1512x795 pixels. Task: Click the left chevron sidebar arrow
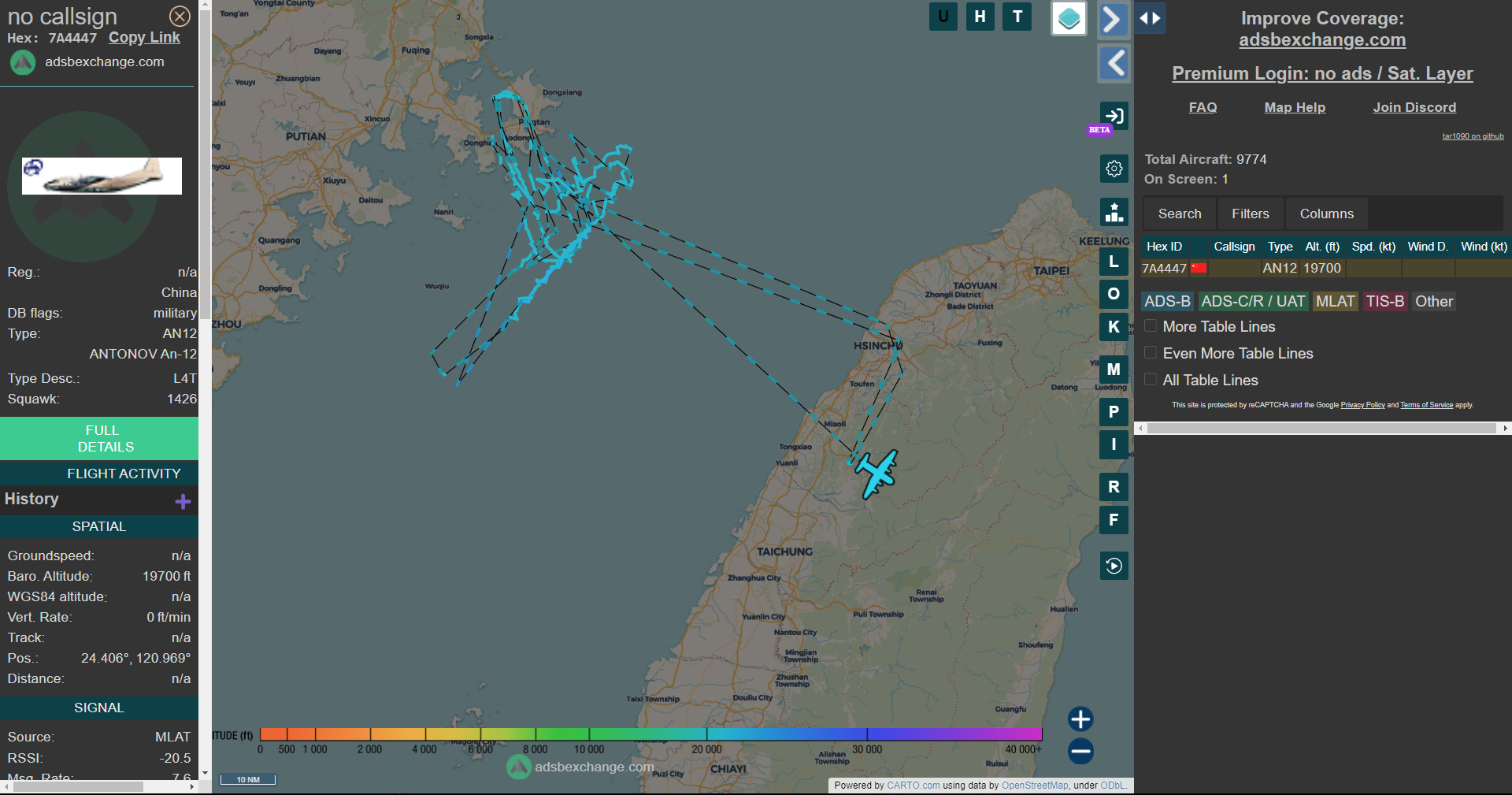tap(1114, 63)
